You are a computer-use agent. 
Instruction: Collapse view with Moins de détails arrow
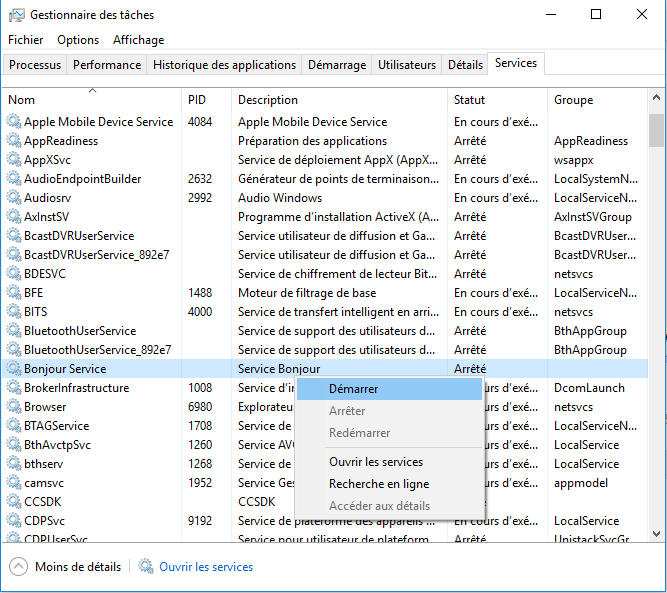pyautogui.click(x=18, y=567)
